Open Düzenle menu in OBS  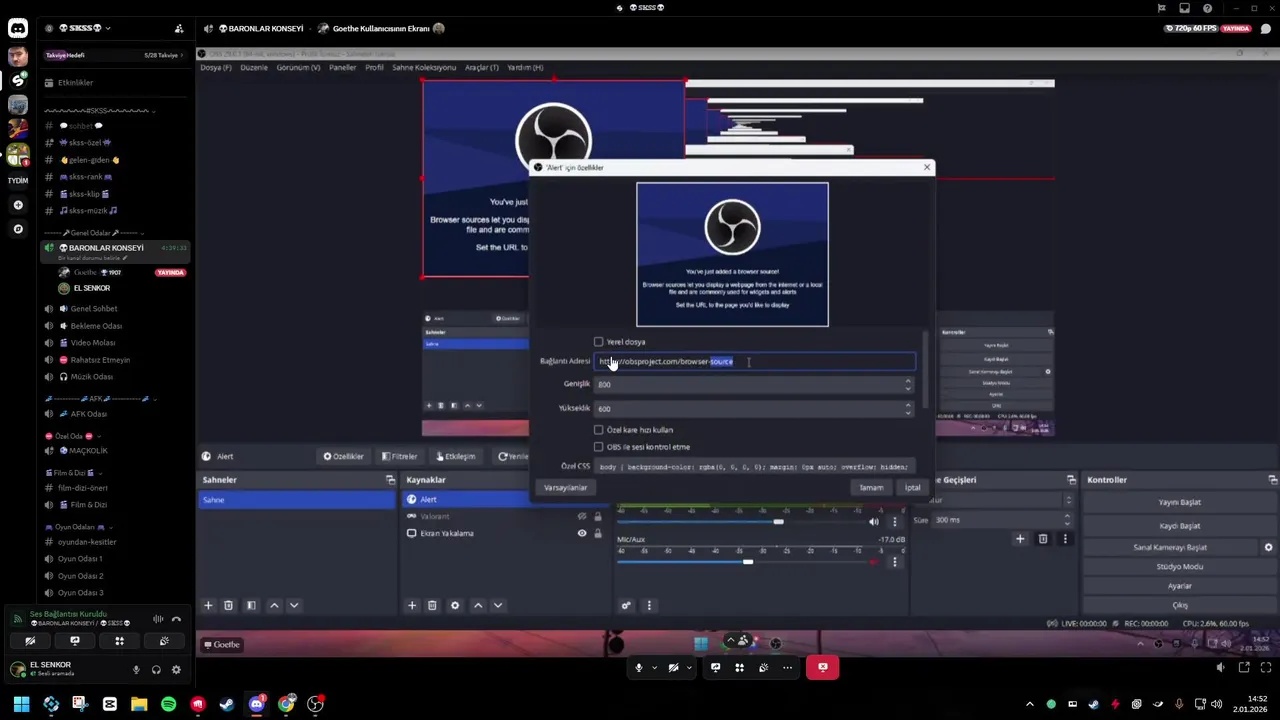click(254, 67)
